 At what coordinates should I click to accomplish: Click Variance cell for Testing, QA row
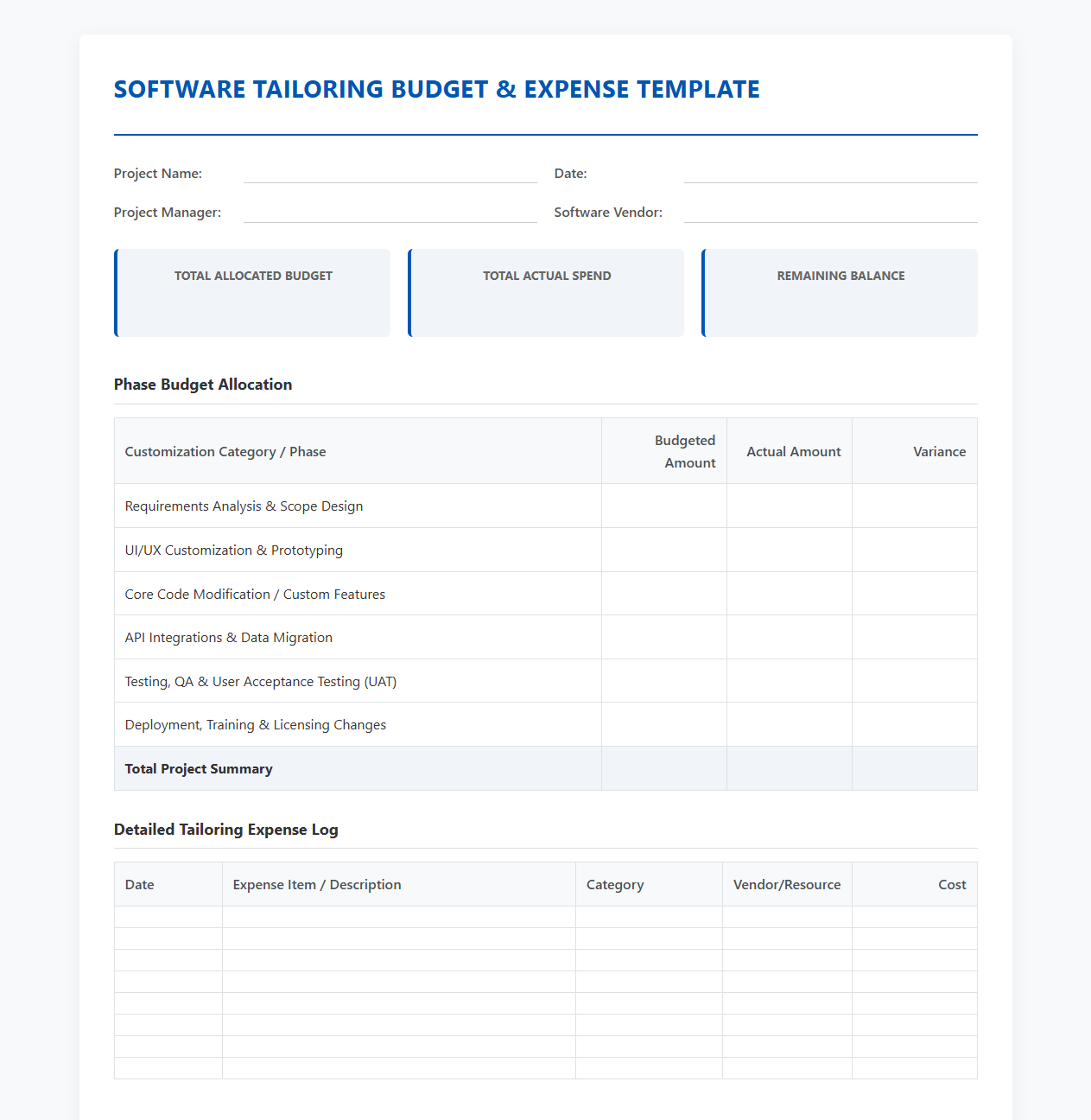pyautogui.click(x=915, y=681)
